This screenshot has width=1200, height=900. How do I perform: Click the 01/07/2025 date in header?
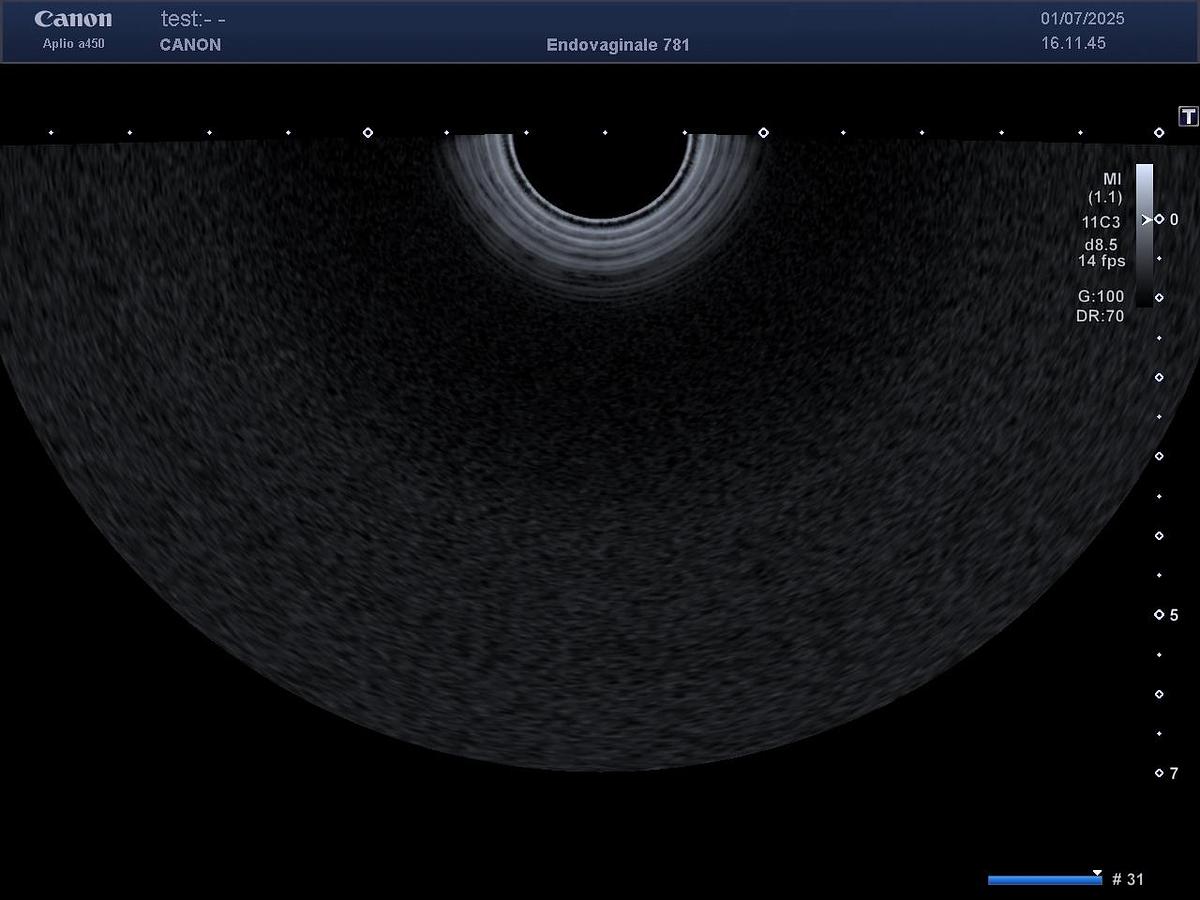click(1082, 19)
